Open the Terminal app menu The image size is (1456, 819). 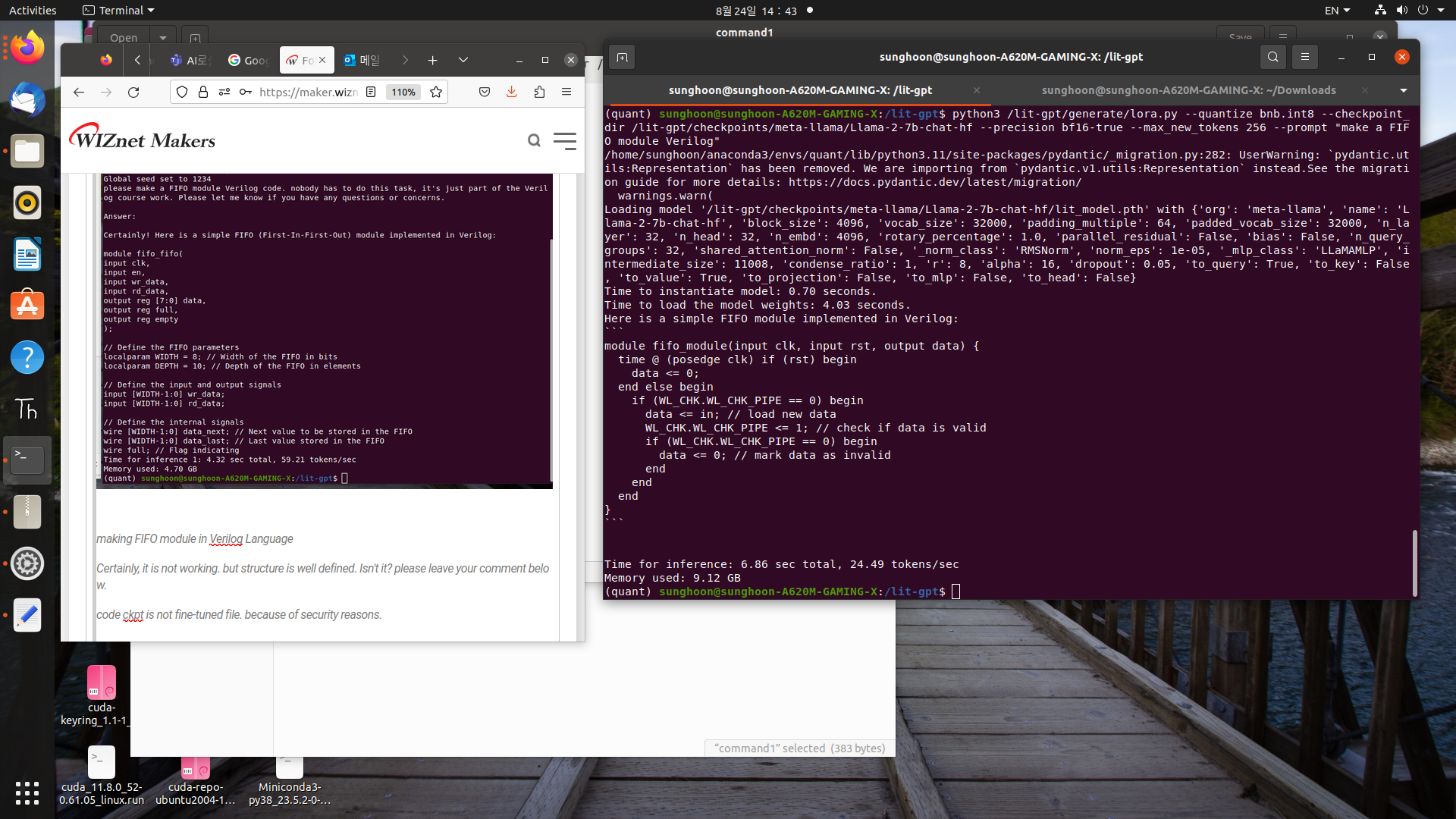(x=118, y=11)
